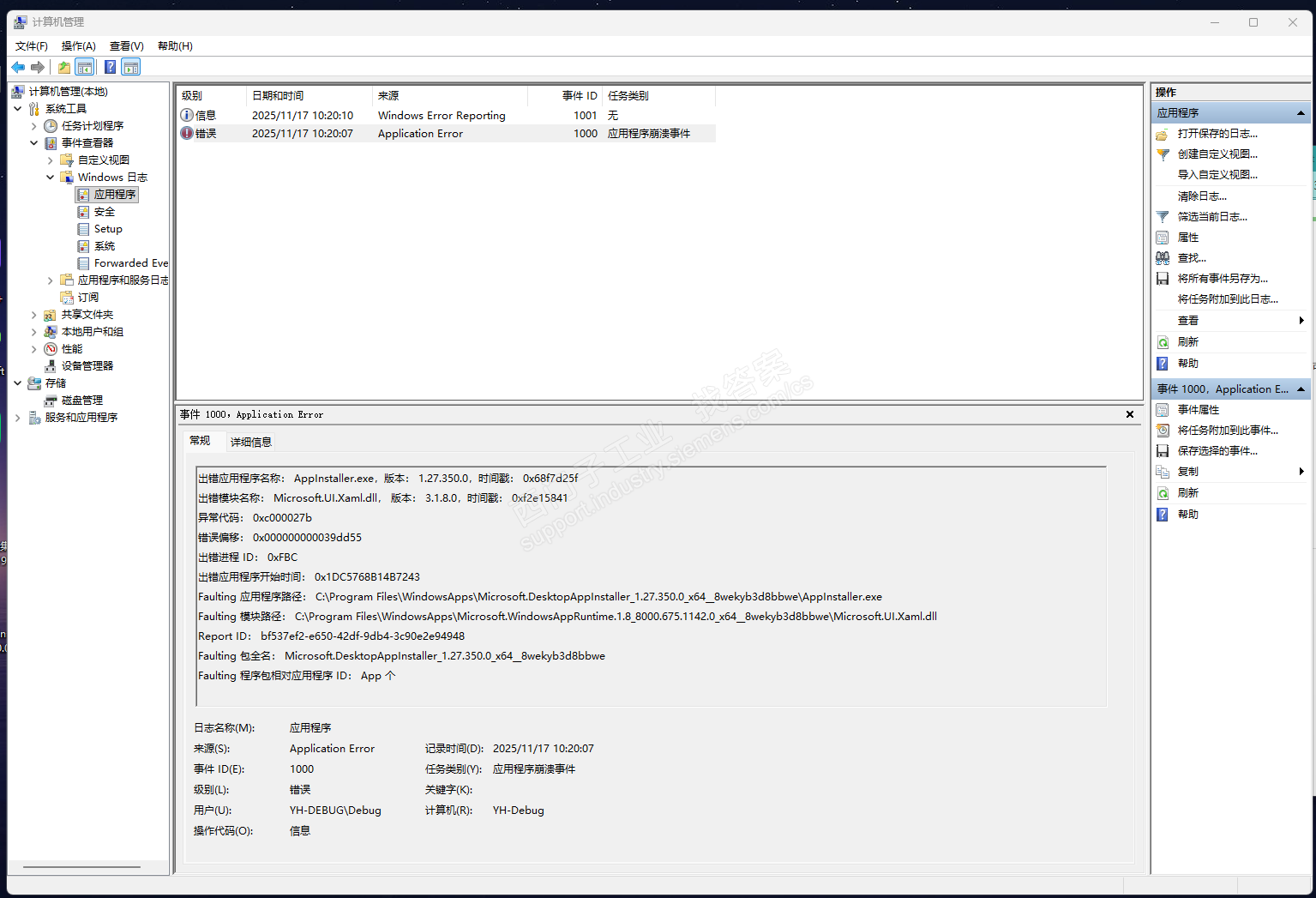Select the Application Error event 1000 row
The height and width of the screenshot is (898, 1316).
pyautogui.click(x=446, y=134)
